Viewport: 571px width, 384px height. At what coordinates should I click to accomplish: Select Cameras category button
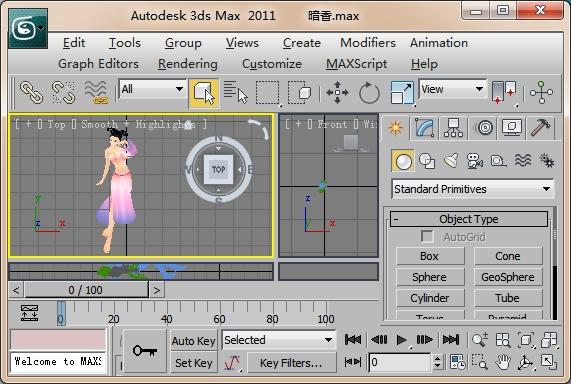pyautogui.click(x=474, y=161)
